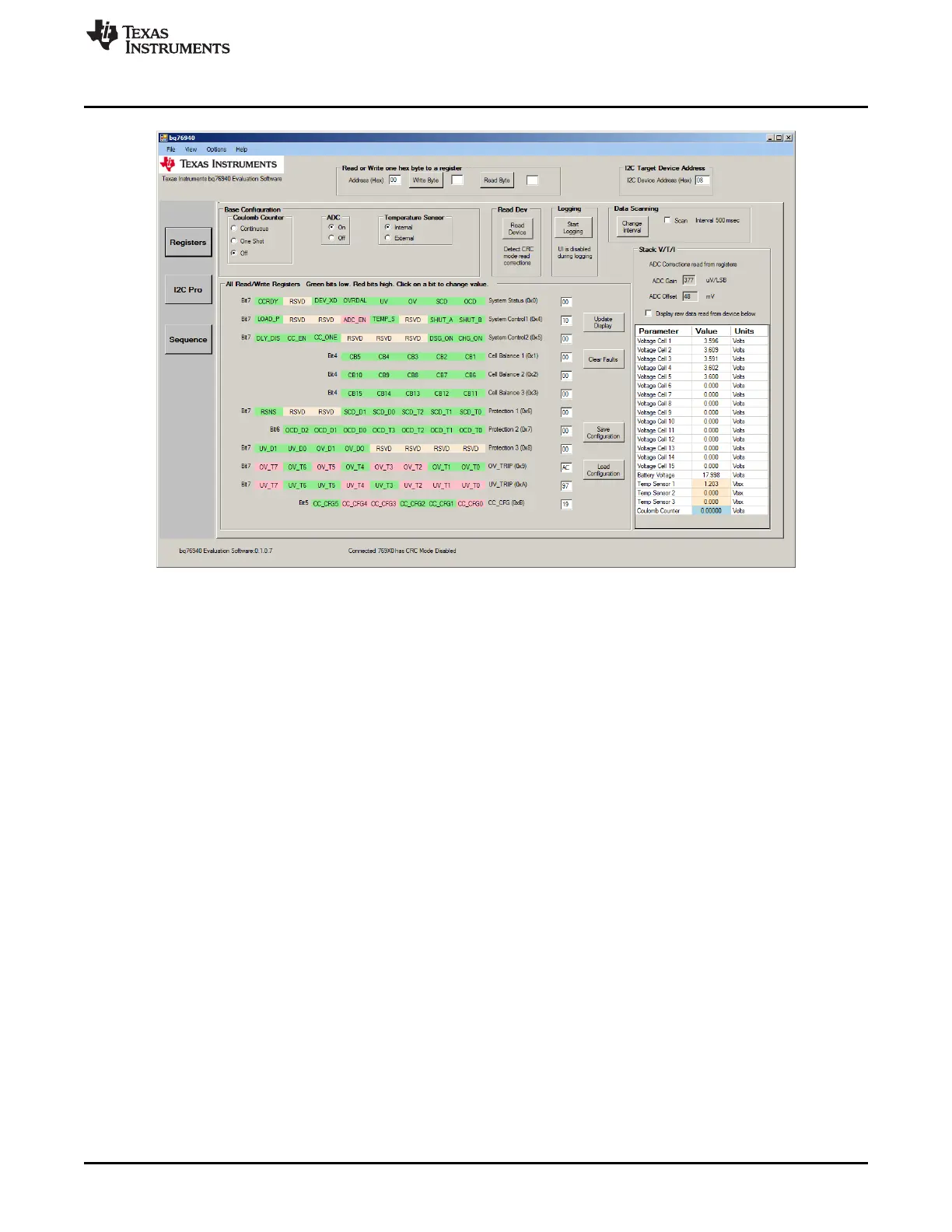Click the ADC Gain value field
This screenshot has width=952, height=1232.
[x=689, y=280]
